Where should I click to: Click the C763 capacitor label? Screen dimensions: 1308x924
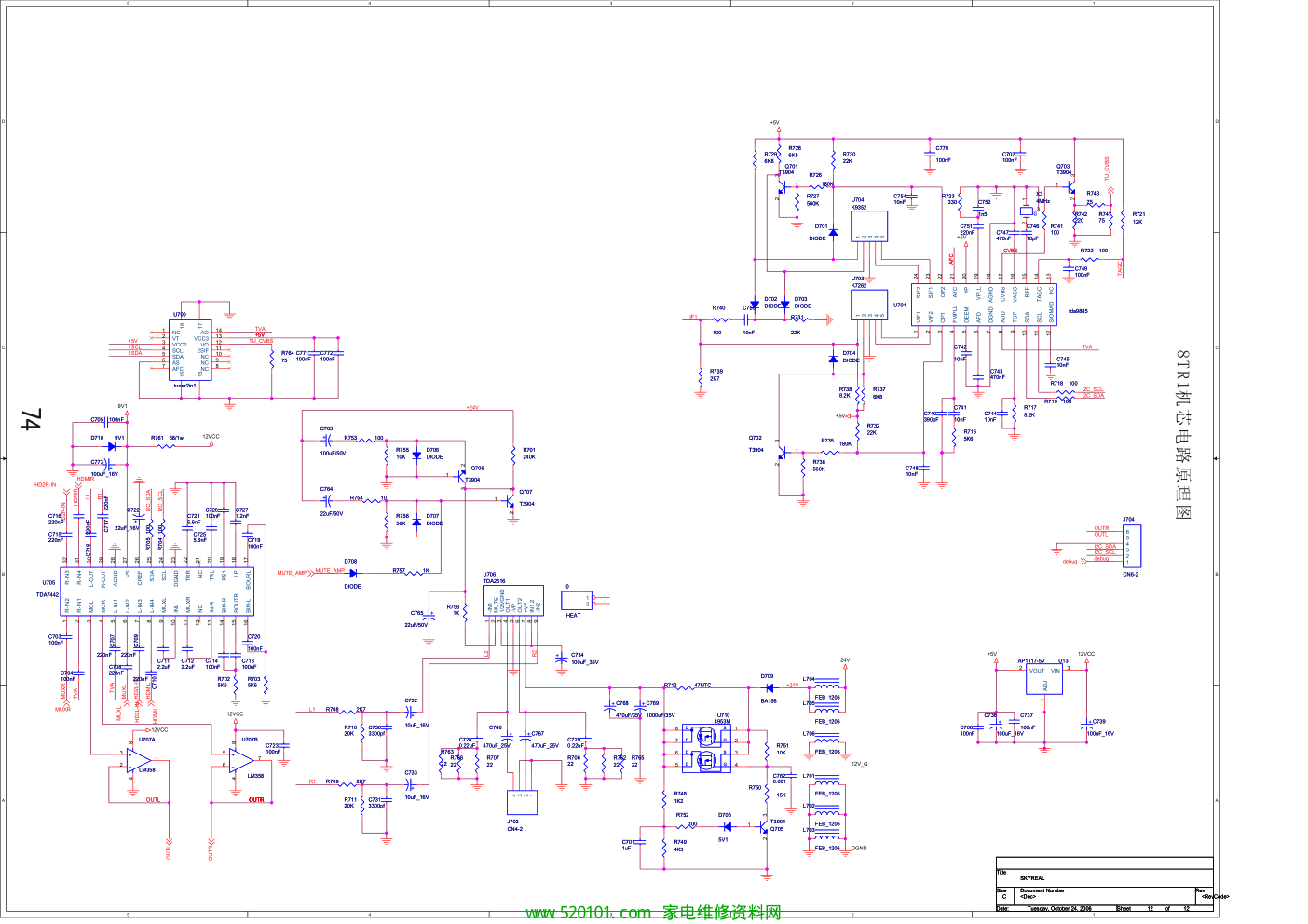326,429
